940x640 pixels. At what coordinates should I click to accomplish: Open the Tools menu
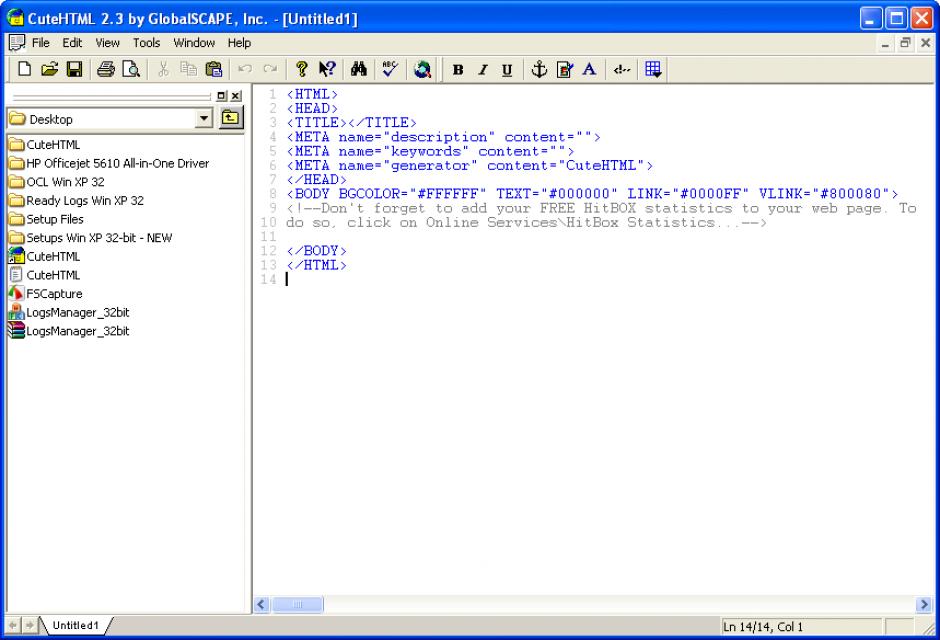pos(146,43)
